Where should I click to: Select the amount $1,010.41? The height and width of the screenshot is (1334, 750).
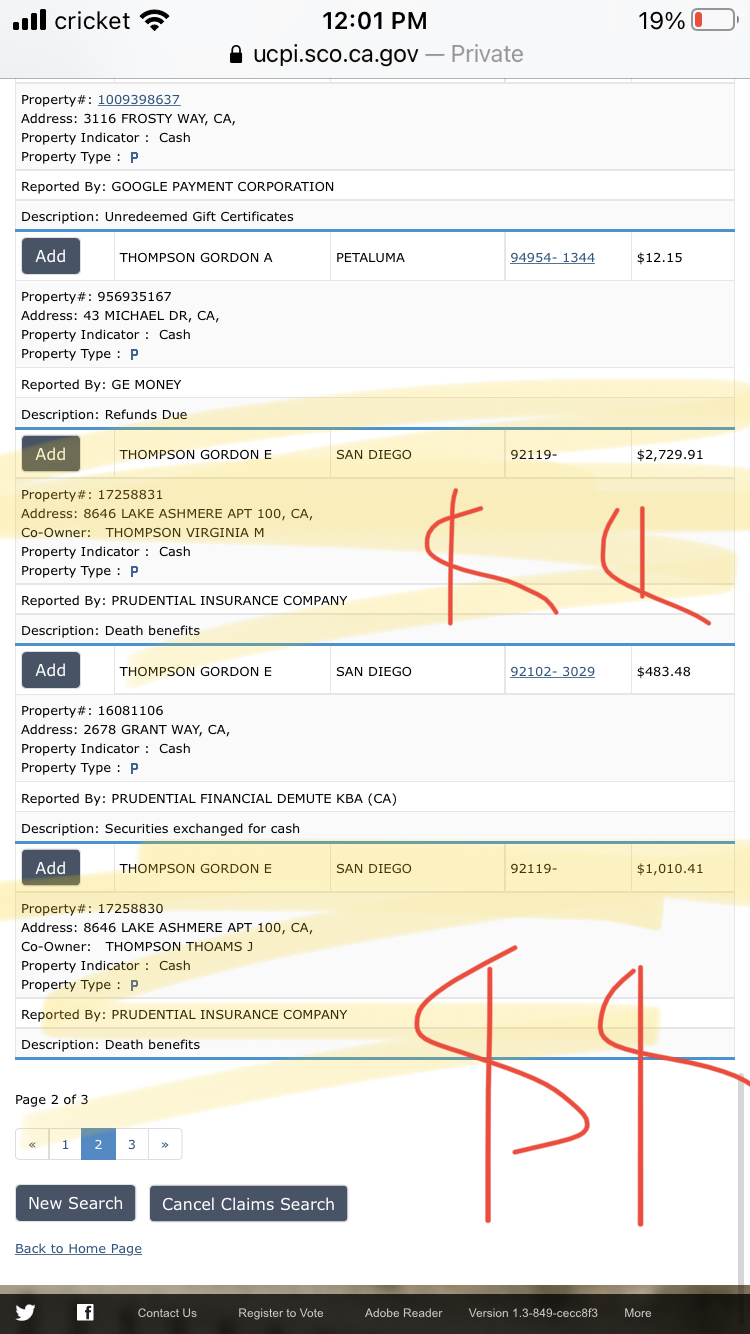coord(670,868)
